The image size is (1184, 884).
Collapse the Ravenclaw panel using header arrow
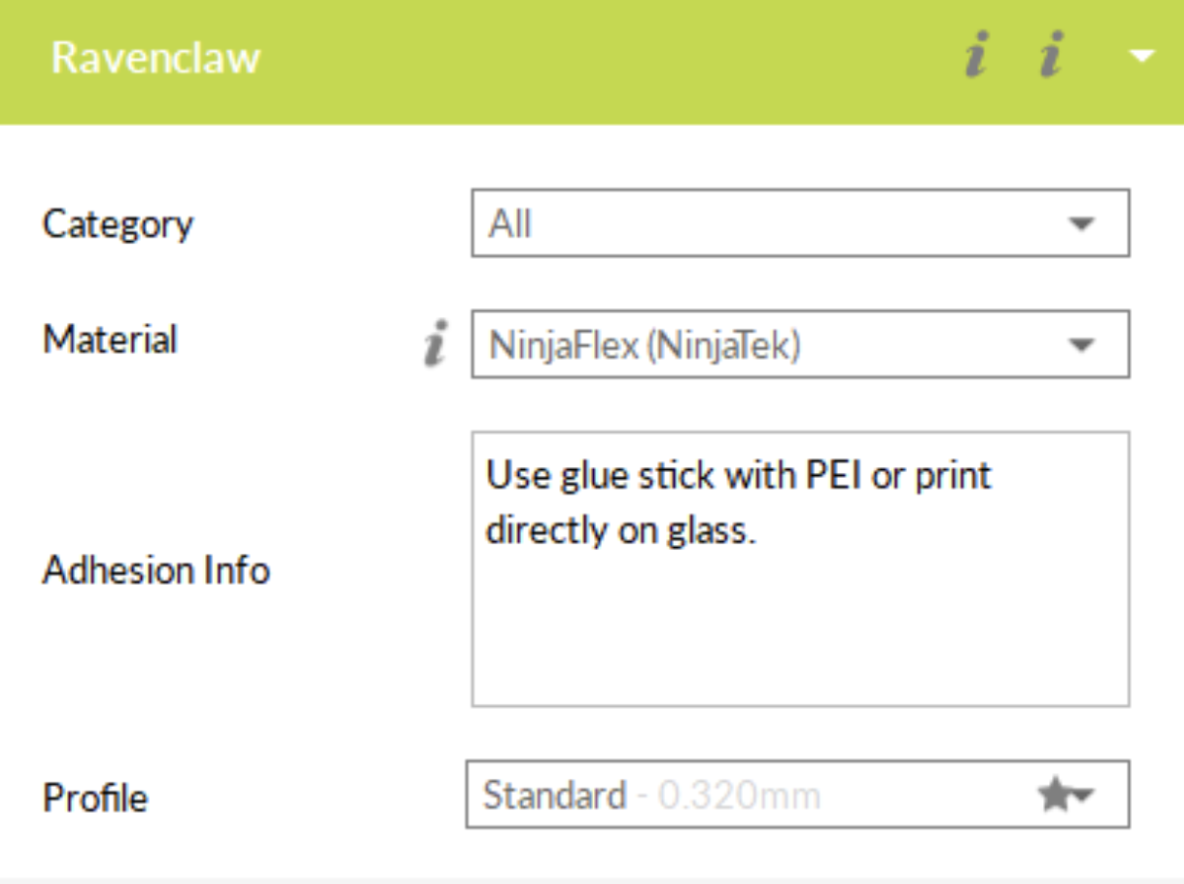tap(1141, 56)
